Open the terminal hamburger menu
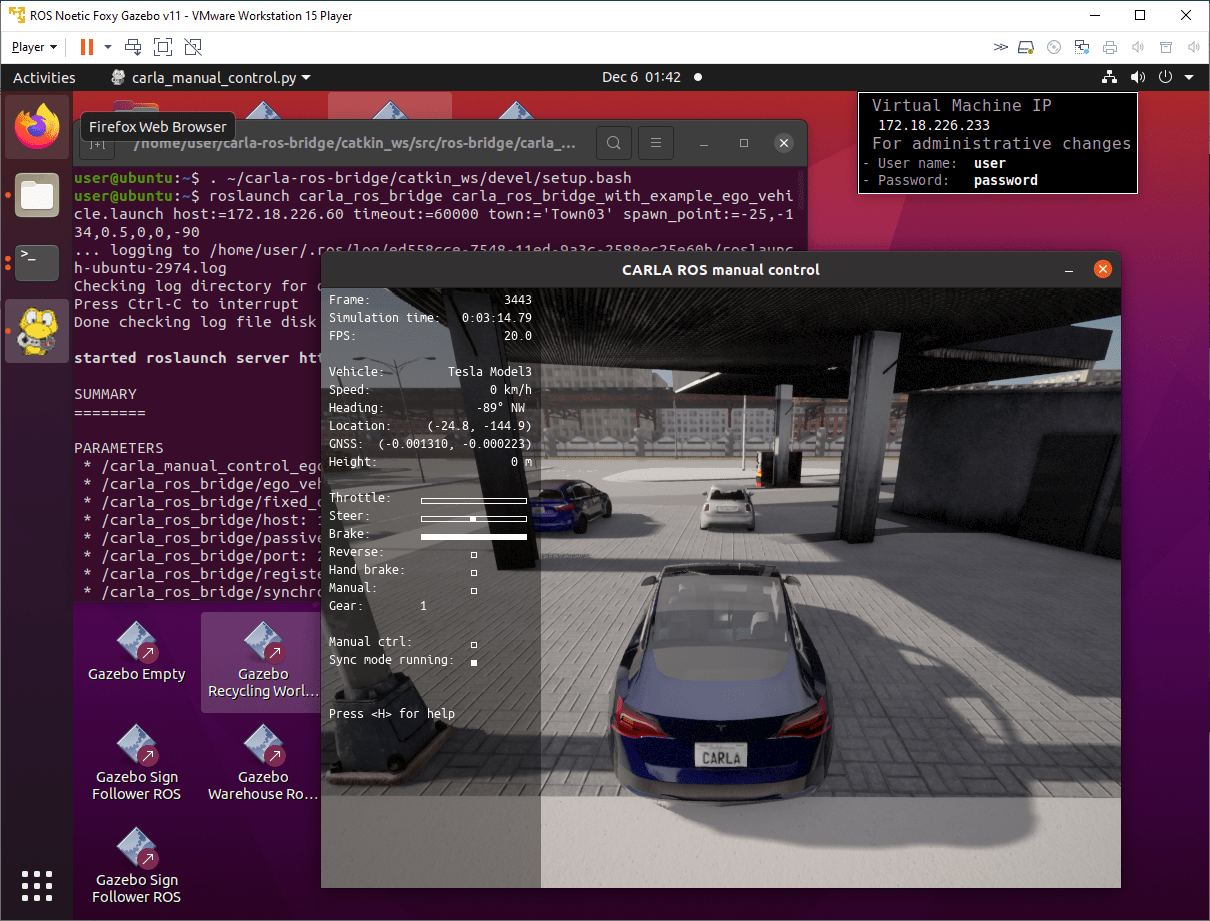Image resolution: width=1210 pixels, height=921 pixels. [x=655, y=143]
